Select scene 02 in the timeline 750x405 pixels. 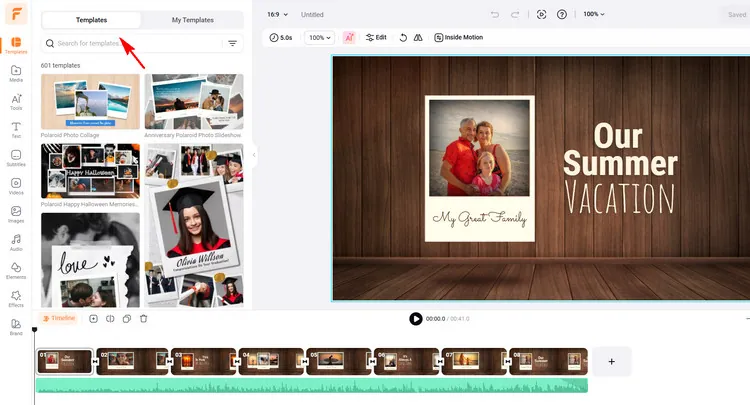point(132,361)
